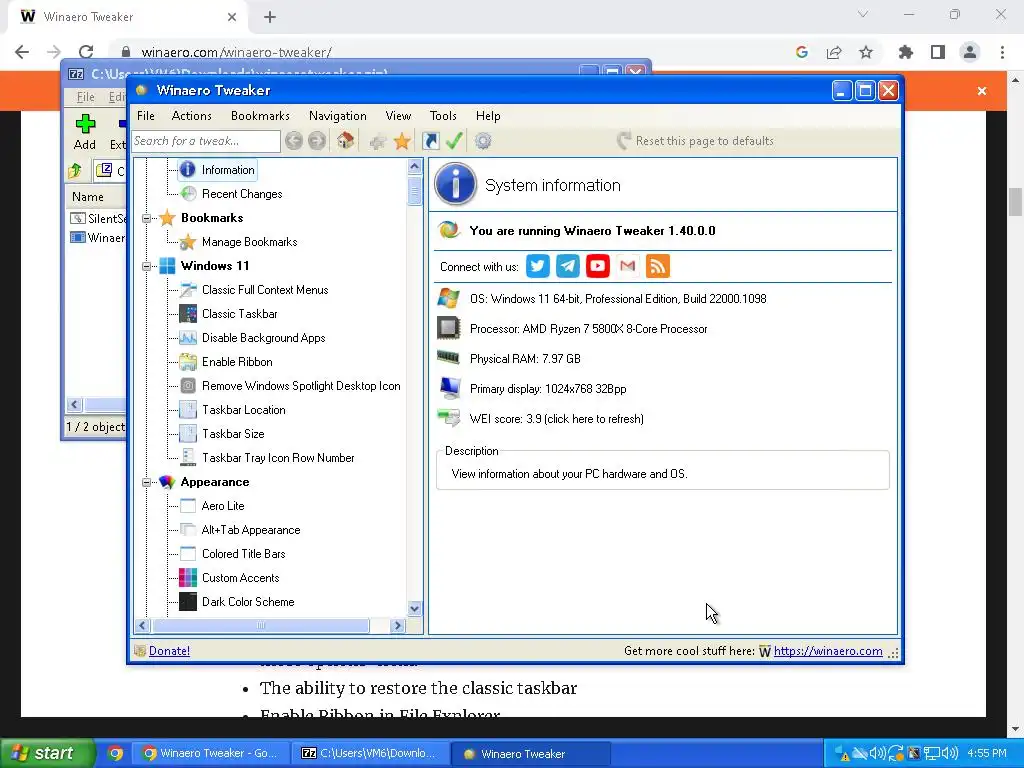Click the WEI score refresh icon
This screenshot has width=1024, height=768.
click(x=449, y=417)
